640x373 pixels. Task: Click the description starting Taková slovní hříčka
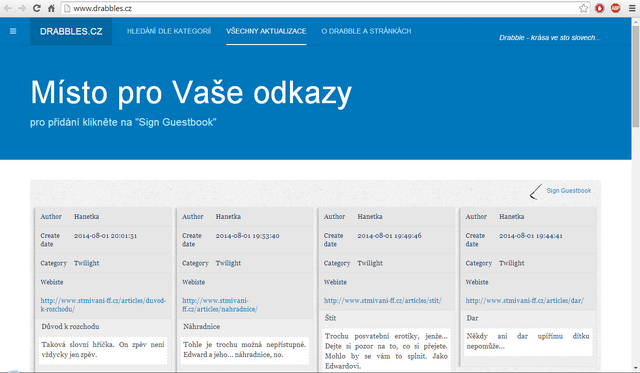(103, 350)
